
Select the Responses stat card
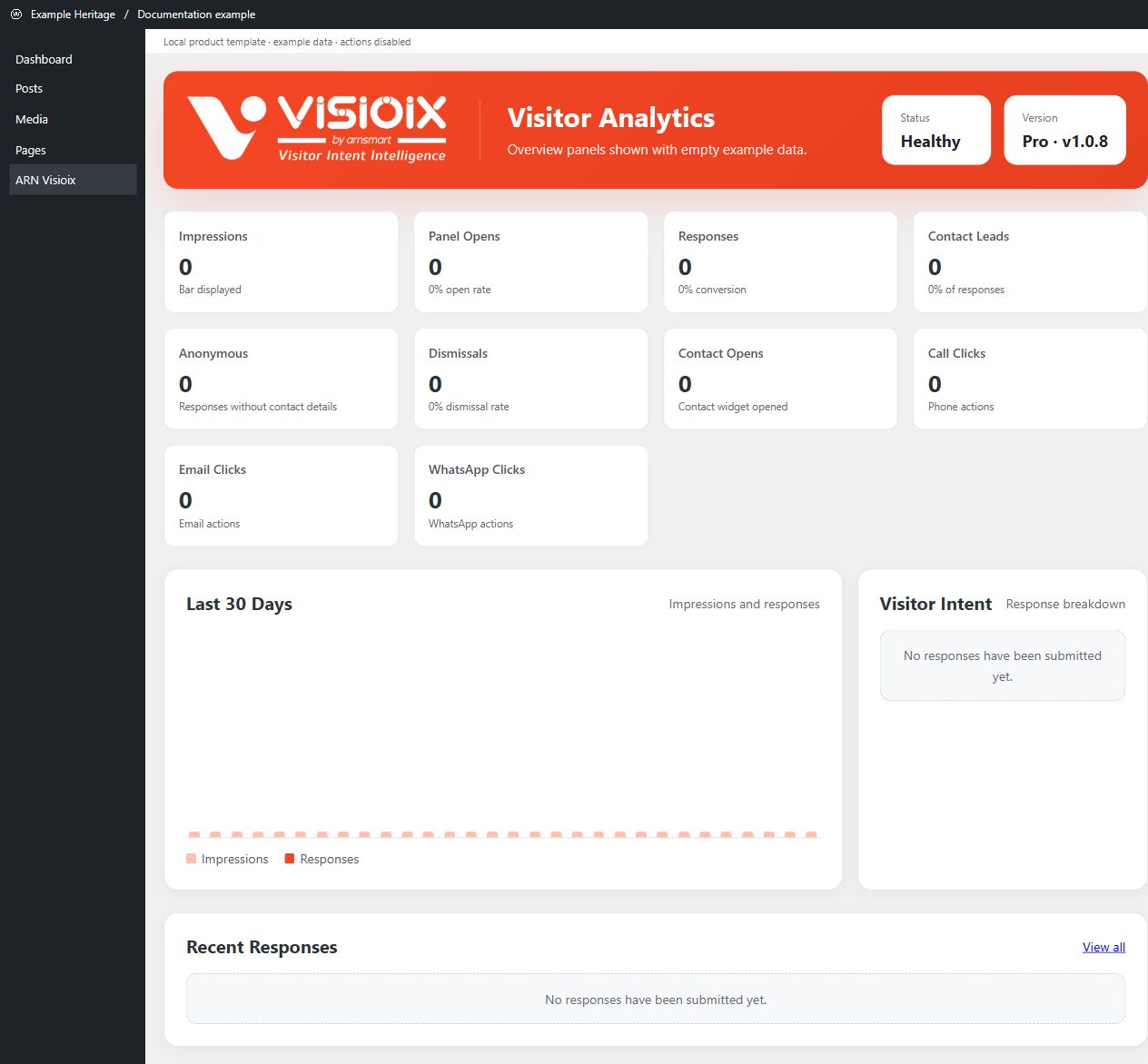coord(780,262)
